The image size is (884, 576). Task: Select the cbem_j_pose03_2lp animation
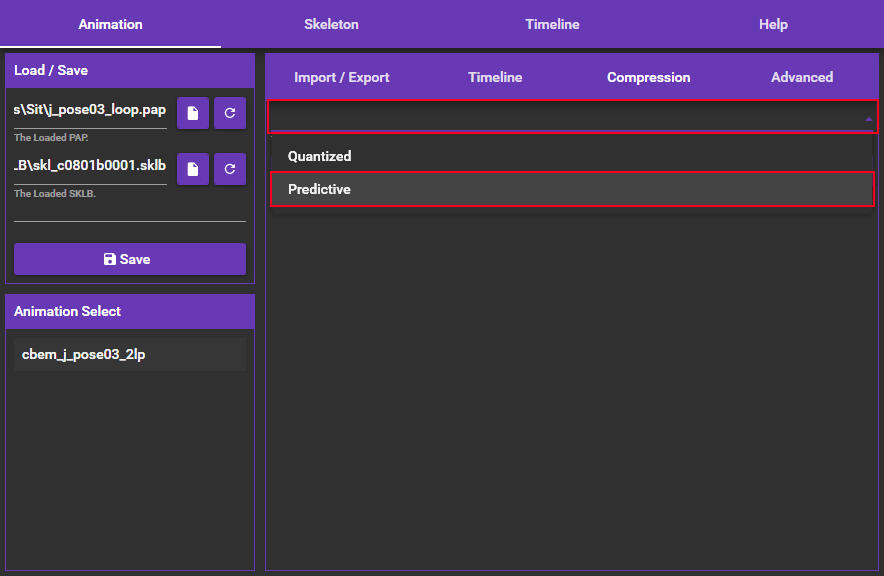point(130,354)
